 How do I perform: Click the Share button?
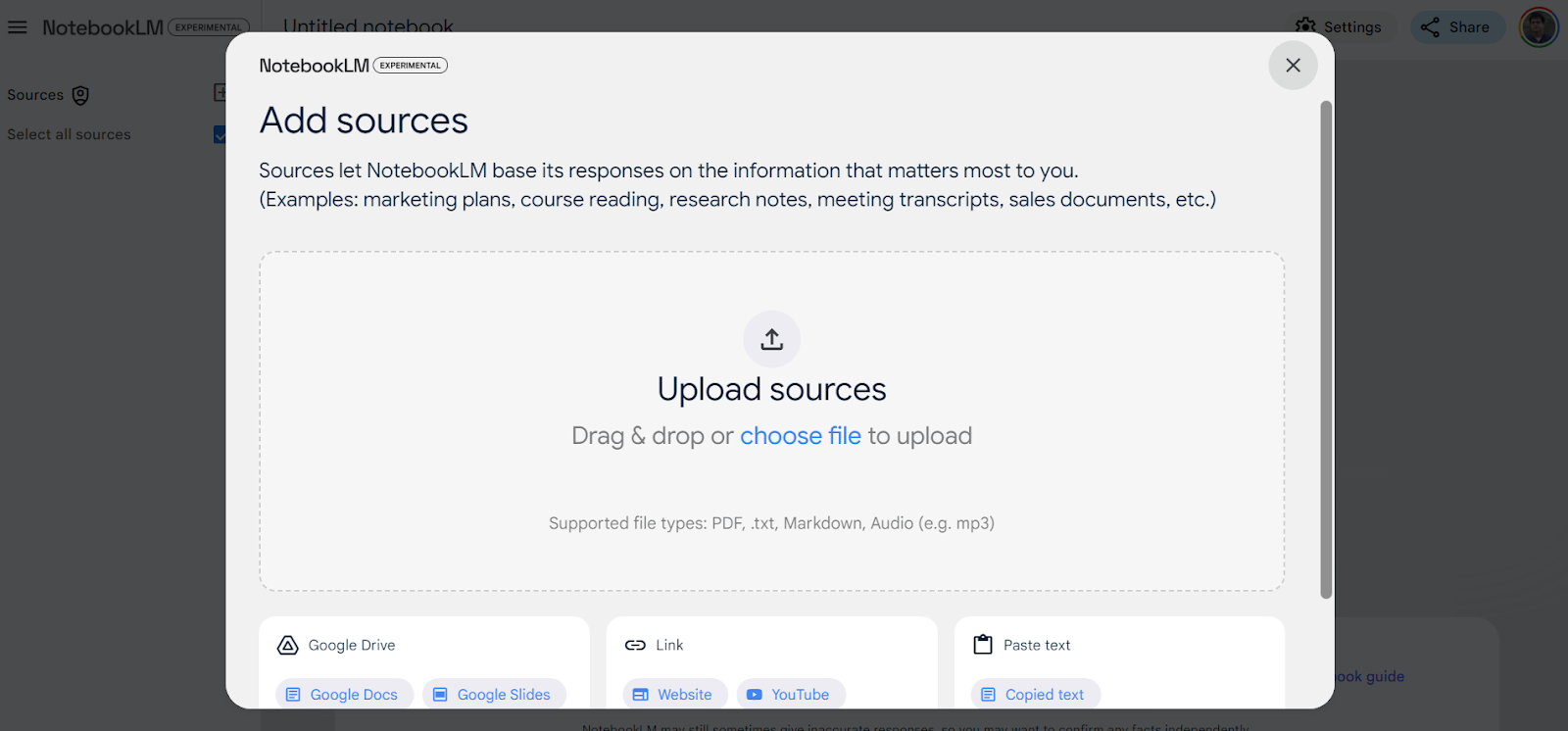pos(1457,27)
